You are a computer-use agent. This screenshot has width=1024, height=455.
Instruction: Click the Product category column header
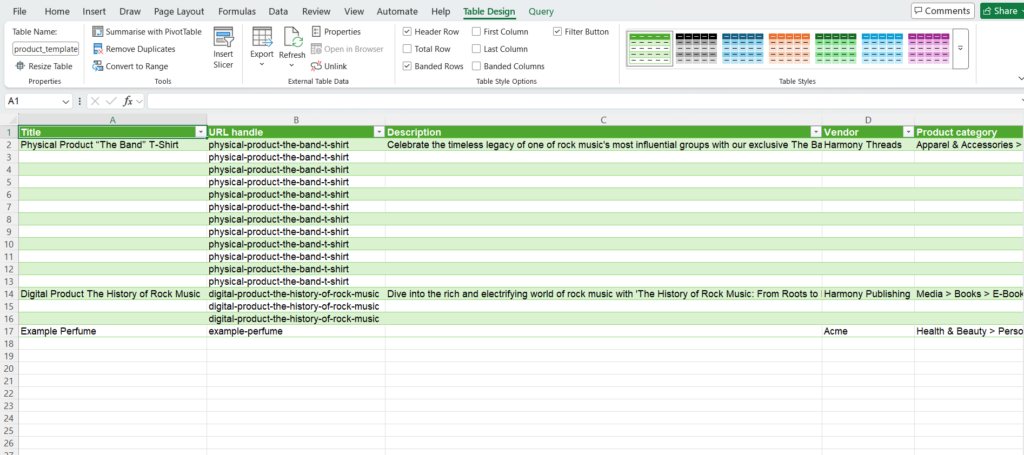[x=969, y=132]
